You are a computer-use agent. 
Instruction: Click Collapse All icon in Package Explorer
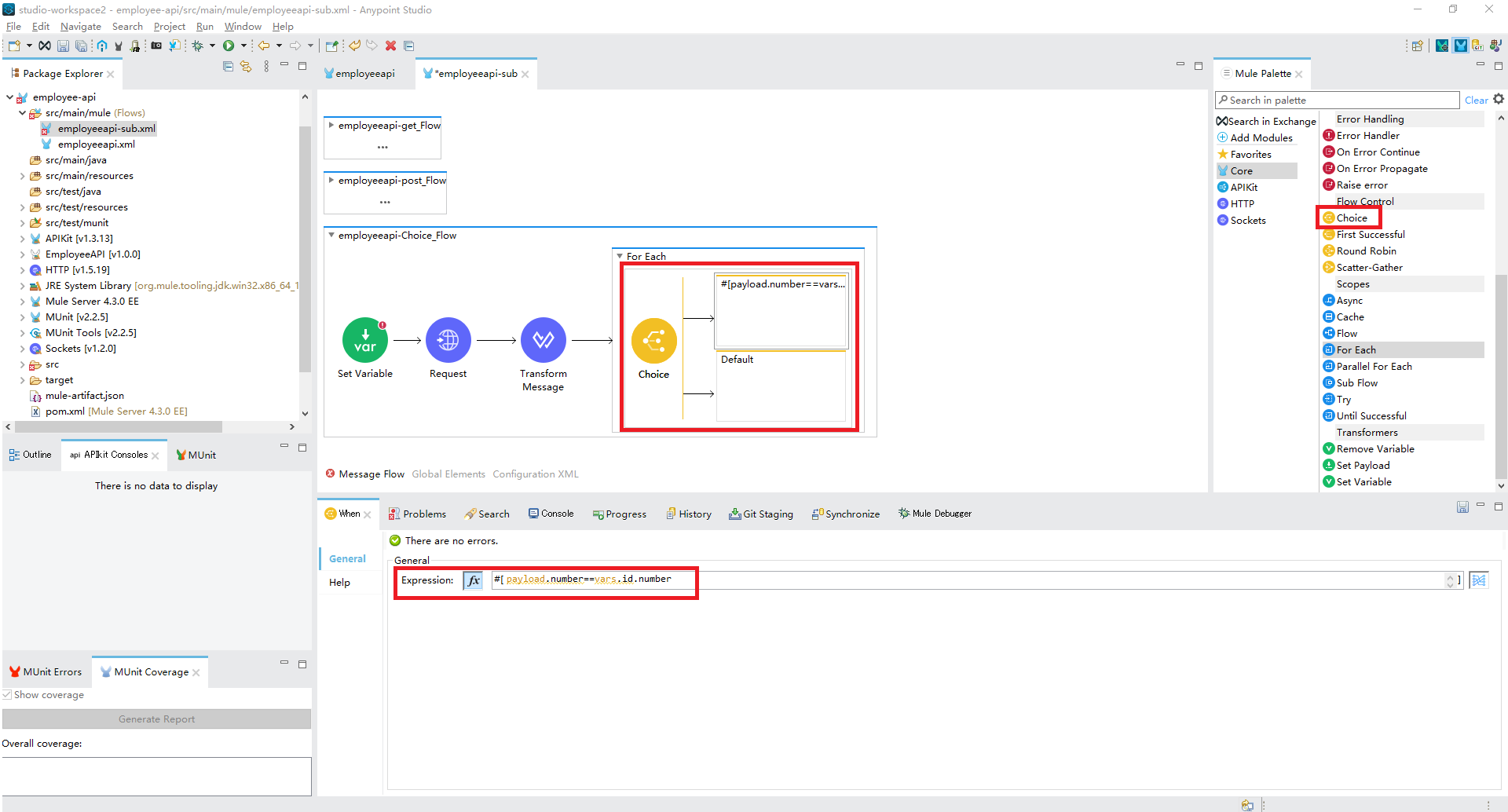(228, 67)
